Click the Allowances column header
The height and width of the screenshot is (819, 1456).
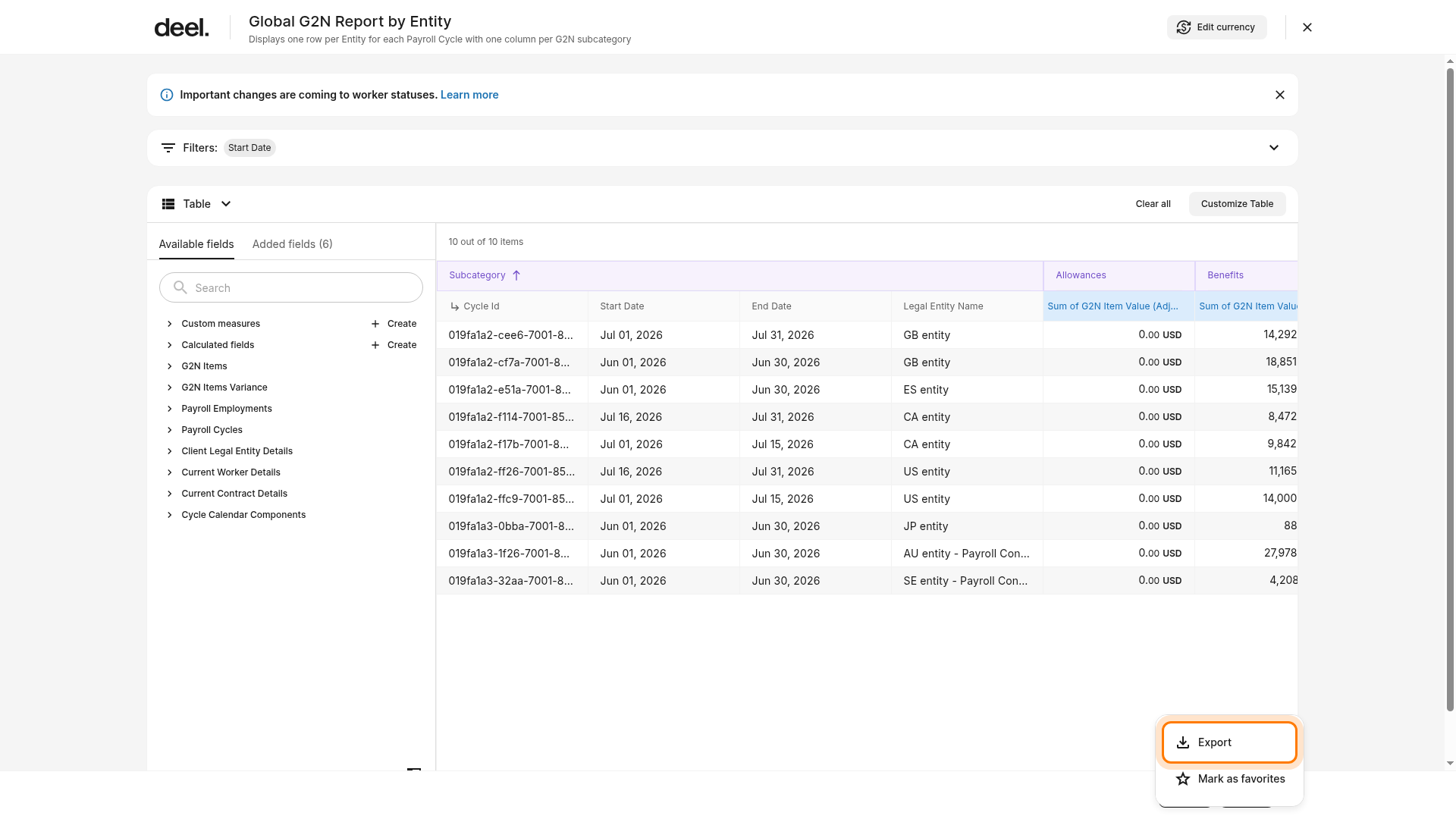[x=1119, y=275]
